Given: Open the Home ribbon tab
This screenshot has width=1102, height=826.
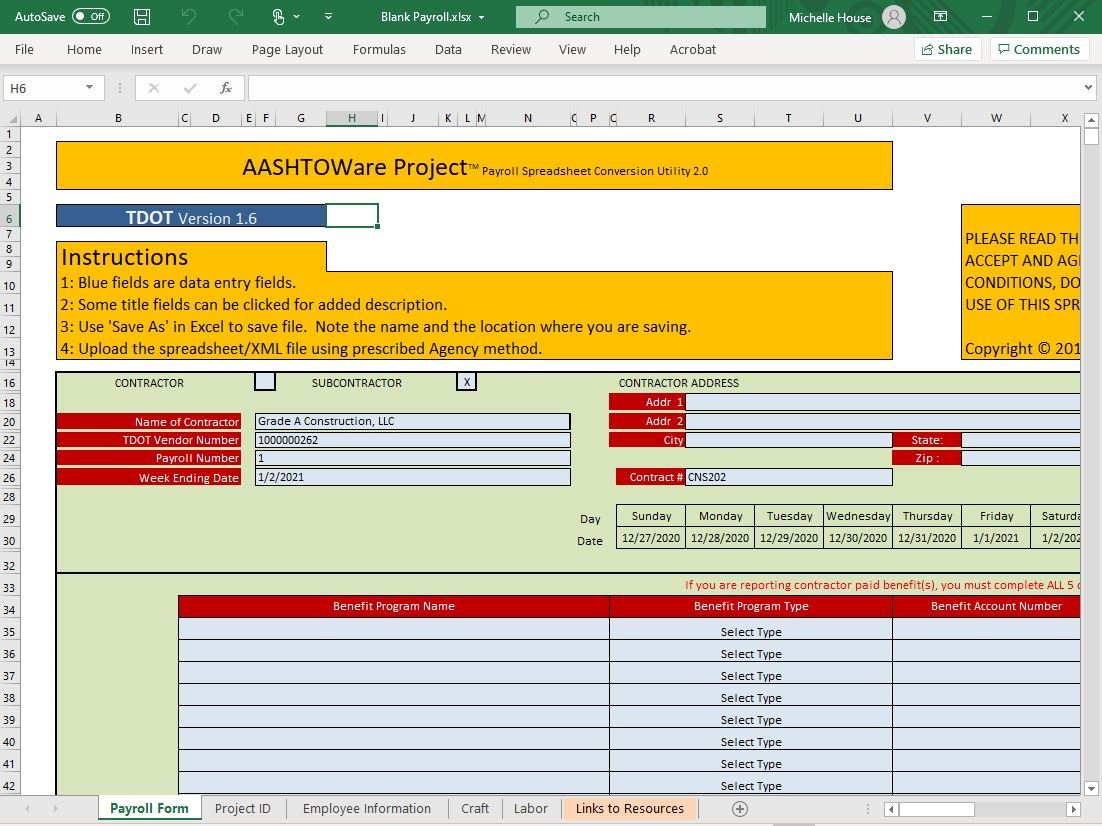Looking at the screenshot, I should 84,49.
